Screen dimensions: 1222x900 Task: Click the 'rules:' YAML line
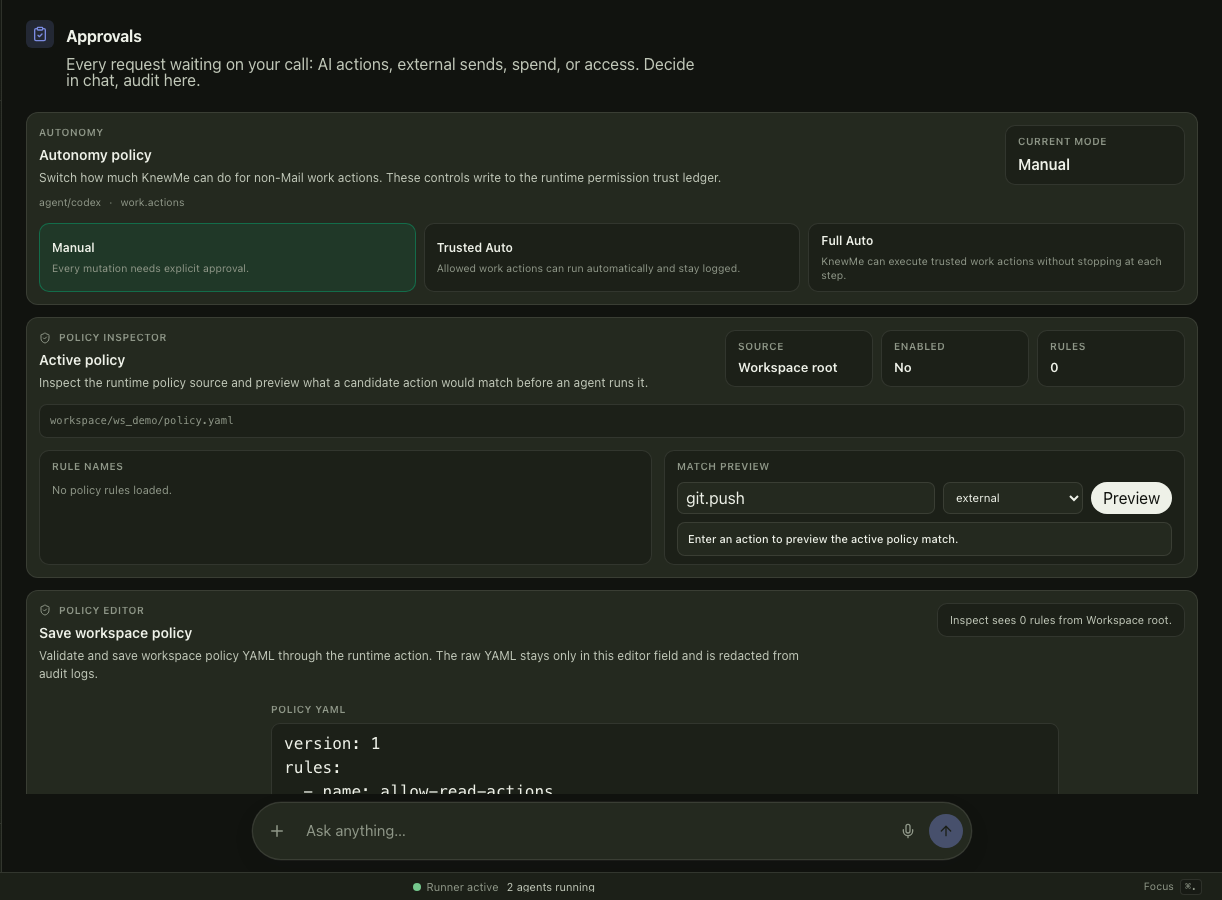(313, 768)
